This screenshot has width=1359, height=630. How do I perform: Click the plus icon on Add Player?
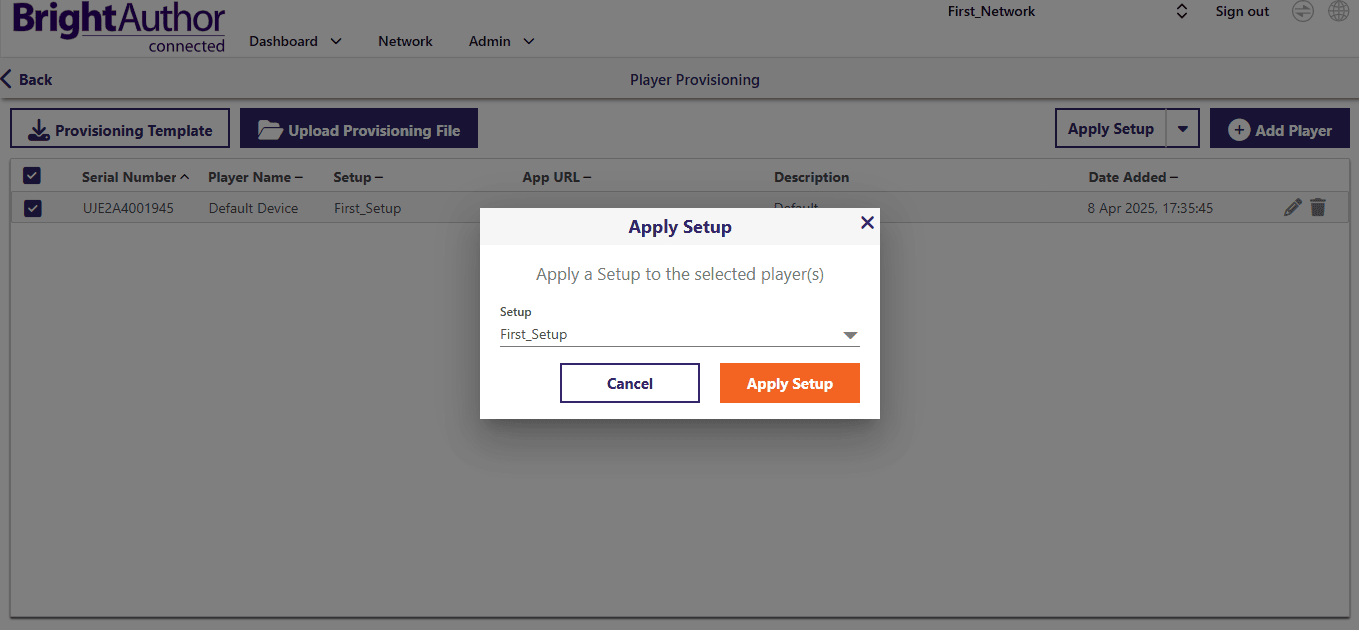coord(1239,129)
